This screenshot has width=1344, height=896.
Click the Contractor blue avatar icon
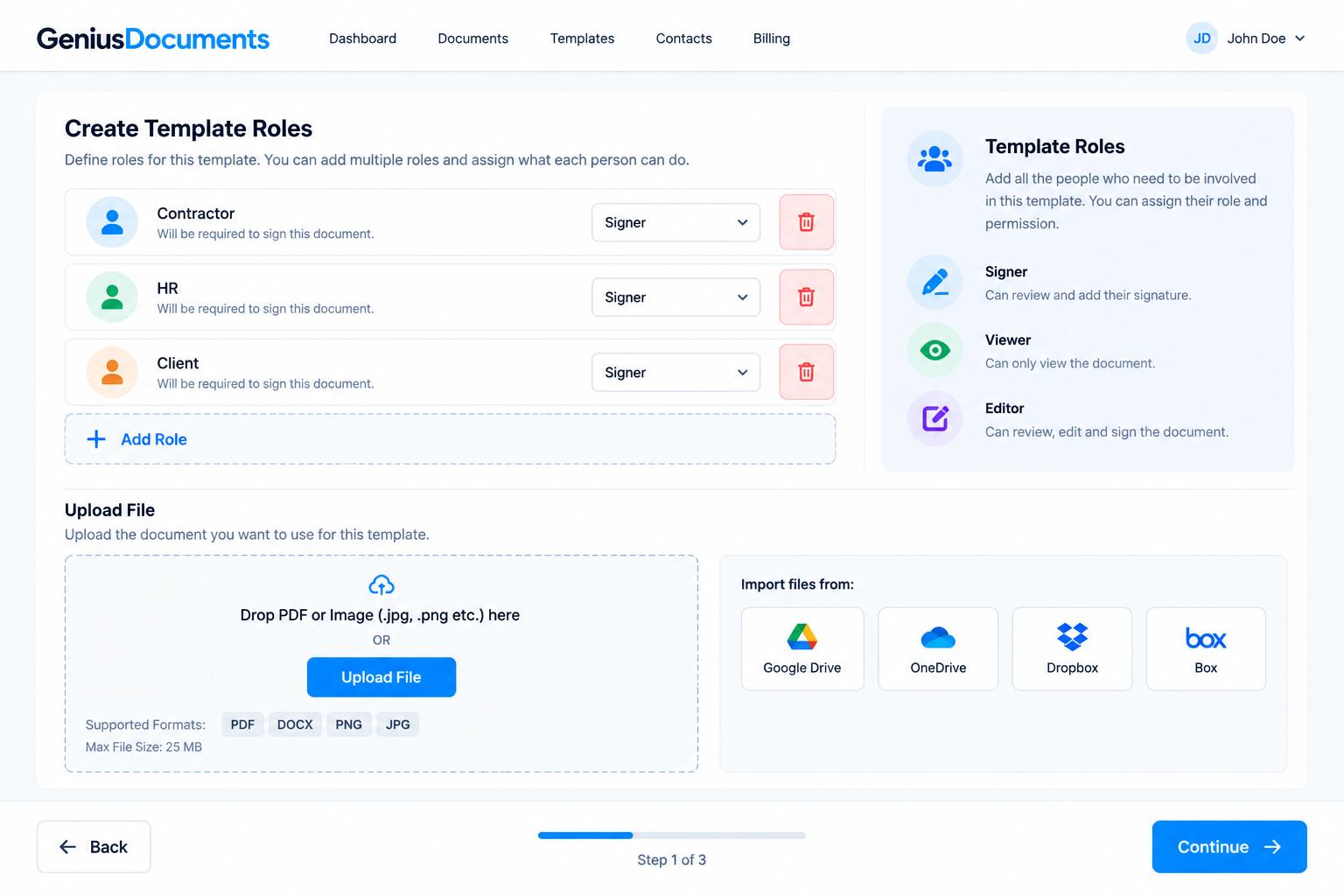[112, 222]
